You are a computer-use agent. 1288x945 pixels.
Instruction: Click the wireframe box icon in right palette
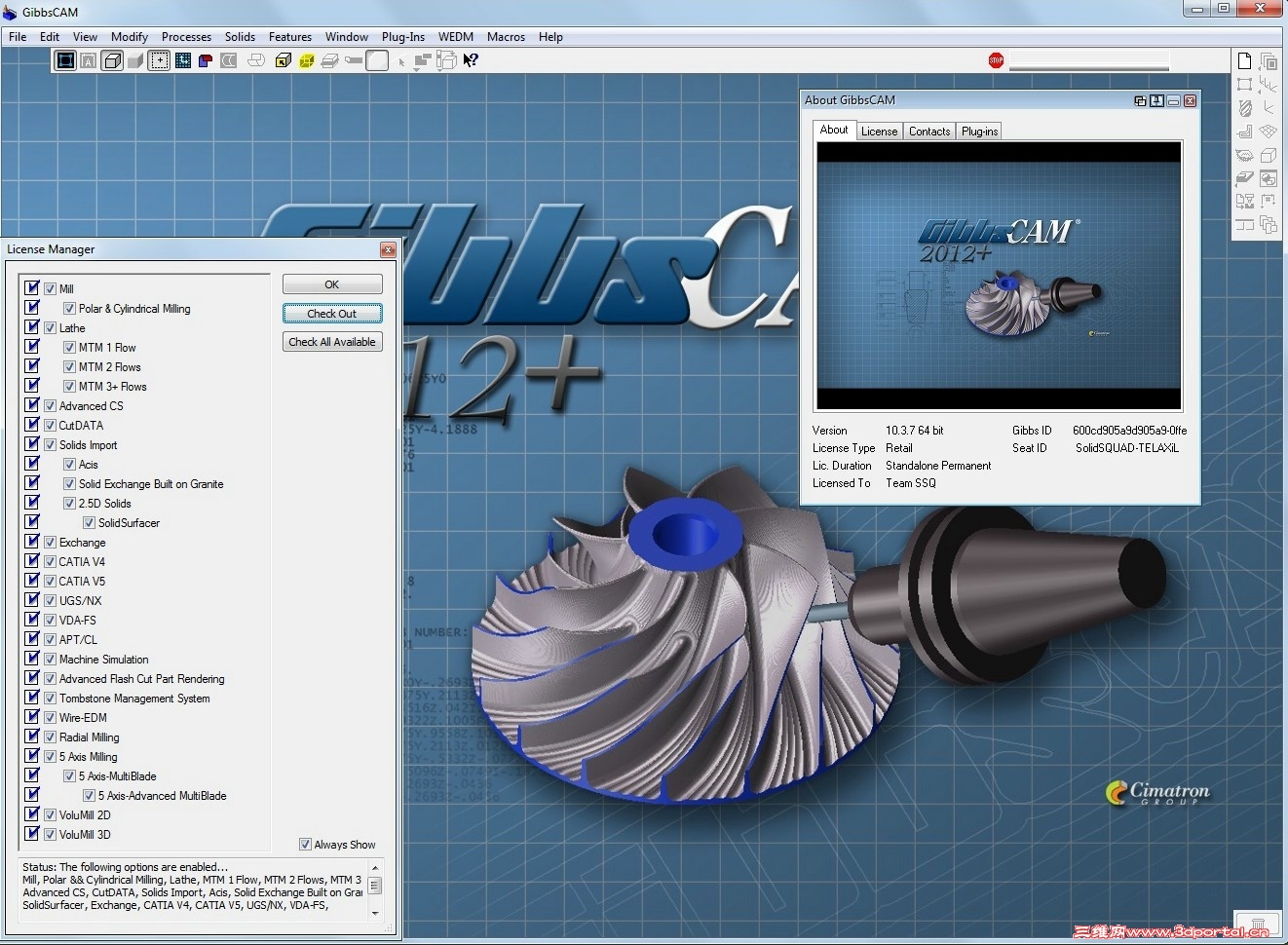pos(1268,155)
